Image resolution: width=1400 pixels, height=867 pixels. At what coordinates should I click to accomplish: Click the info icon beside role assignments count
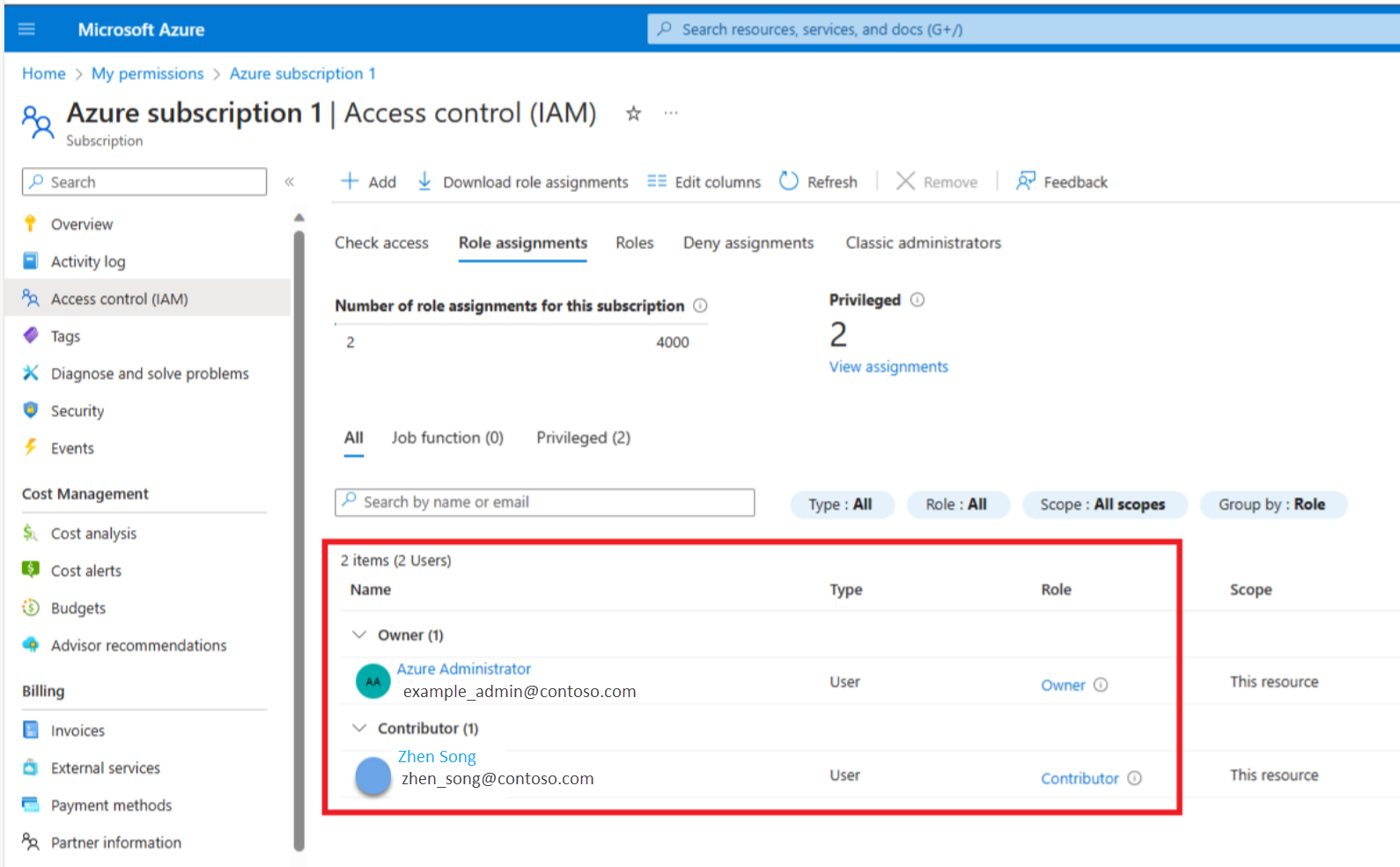coord(700,305)
